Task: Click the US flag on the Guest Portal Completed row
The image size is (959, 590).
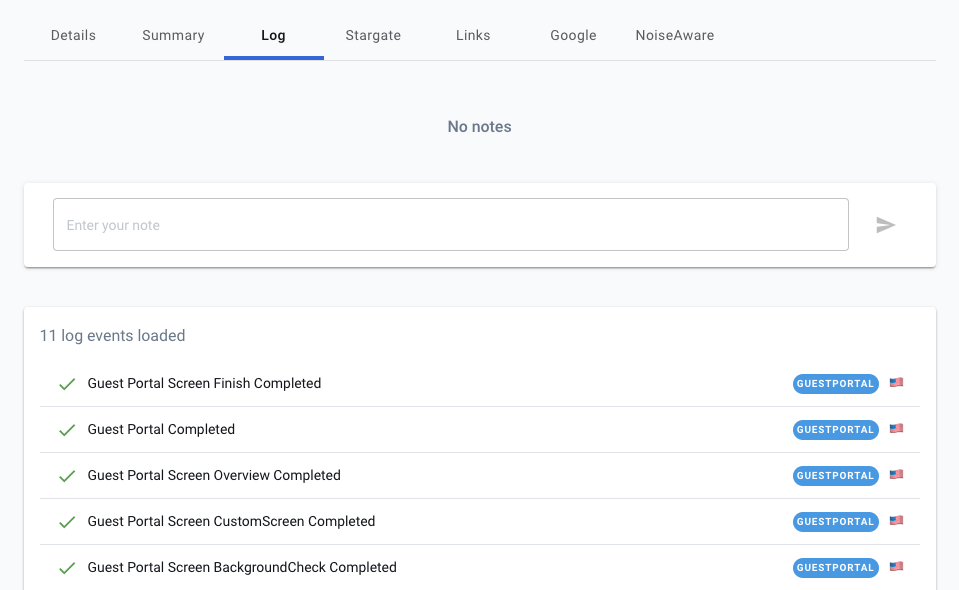Action: [895, 429]
